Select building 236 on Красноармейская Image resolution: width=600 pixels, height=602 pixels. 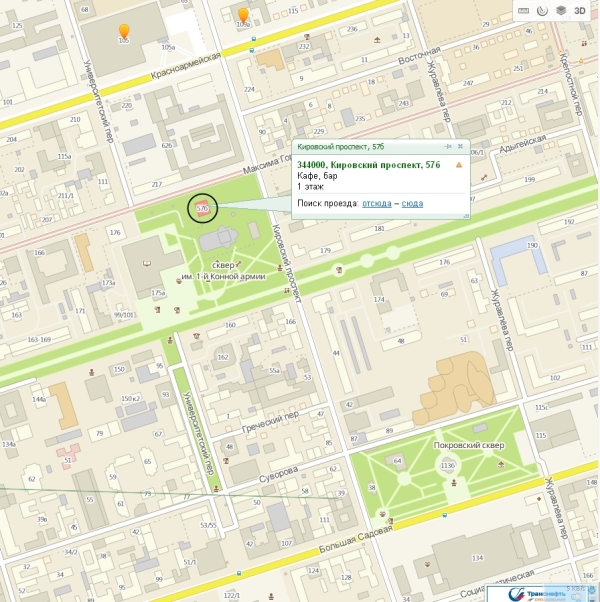point(352,29)
